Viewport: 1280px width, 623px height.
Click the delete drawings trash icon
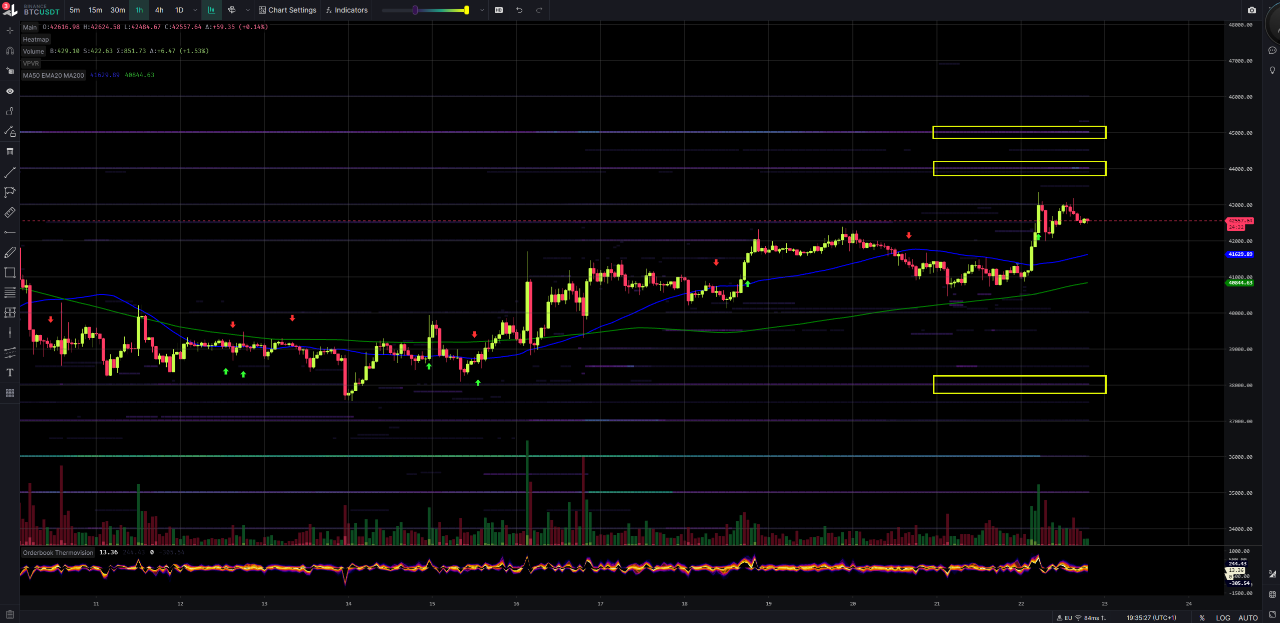click(10, 151)
